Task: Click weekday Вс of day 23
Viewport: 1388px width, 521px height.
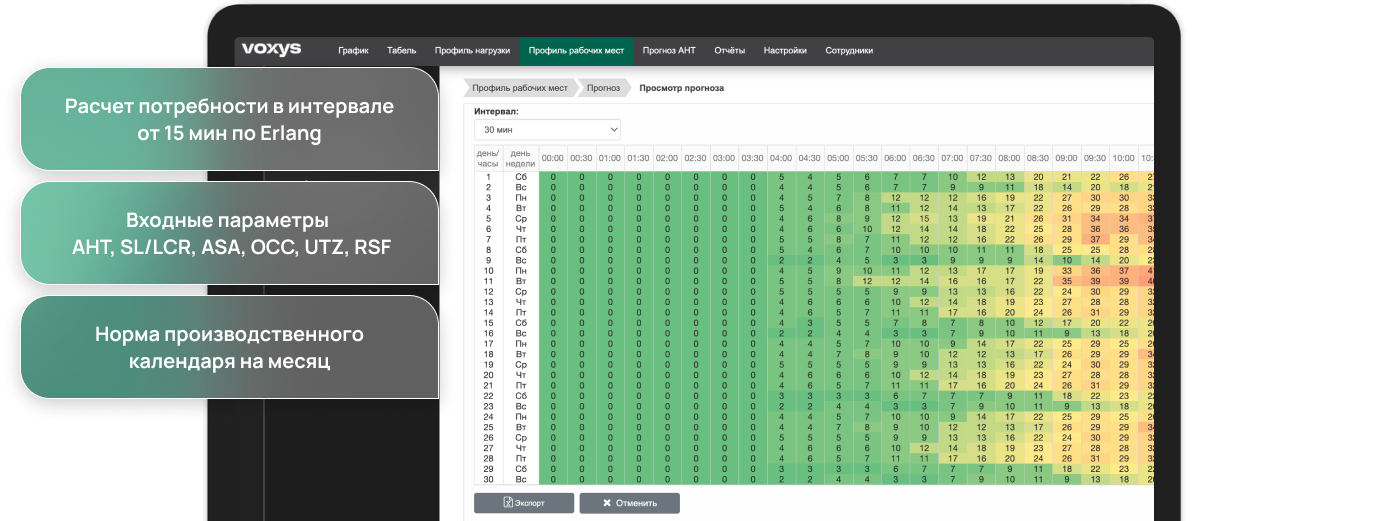Action: pyautogui.click(x=520, y=406)
